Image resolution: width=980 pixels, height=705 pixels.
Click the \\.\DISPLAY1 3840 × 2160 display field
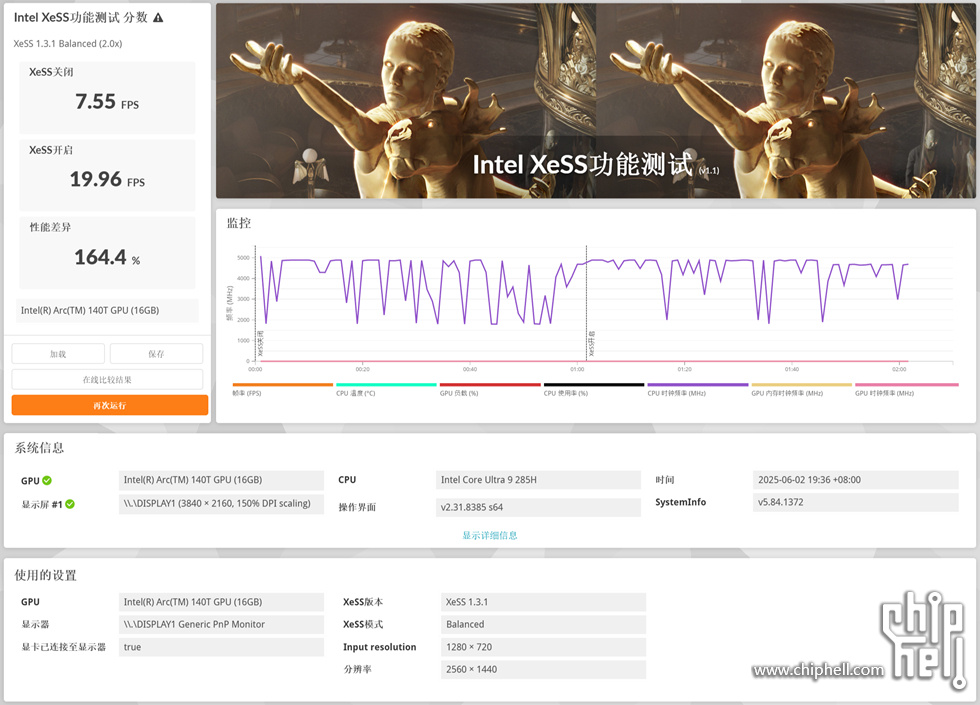[x=221, y=504]
